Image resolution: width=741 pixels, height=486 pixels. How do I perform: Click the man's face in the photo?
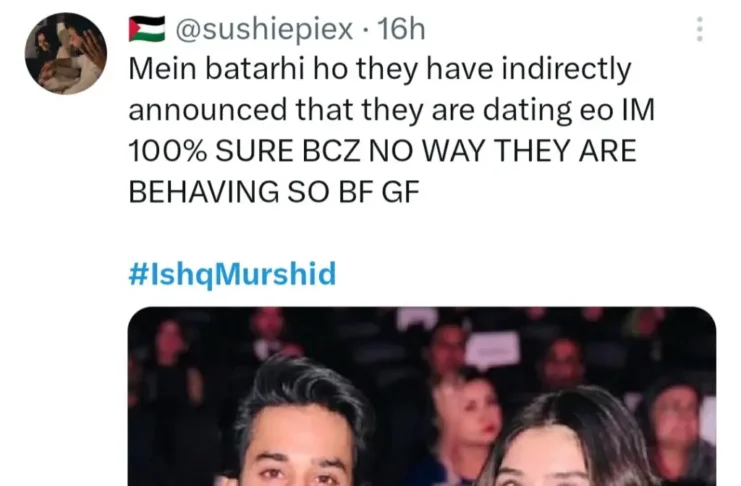302,449
